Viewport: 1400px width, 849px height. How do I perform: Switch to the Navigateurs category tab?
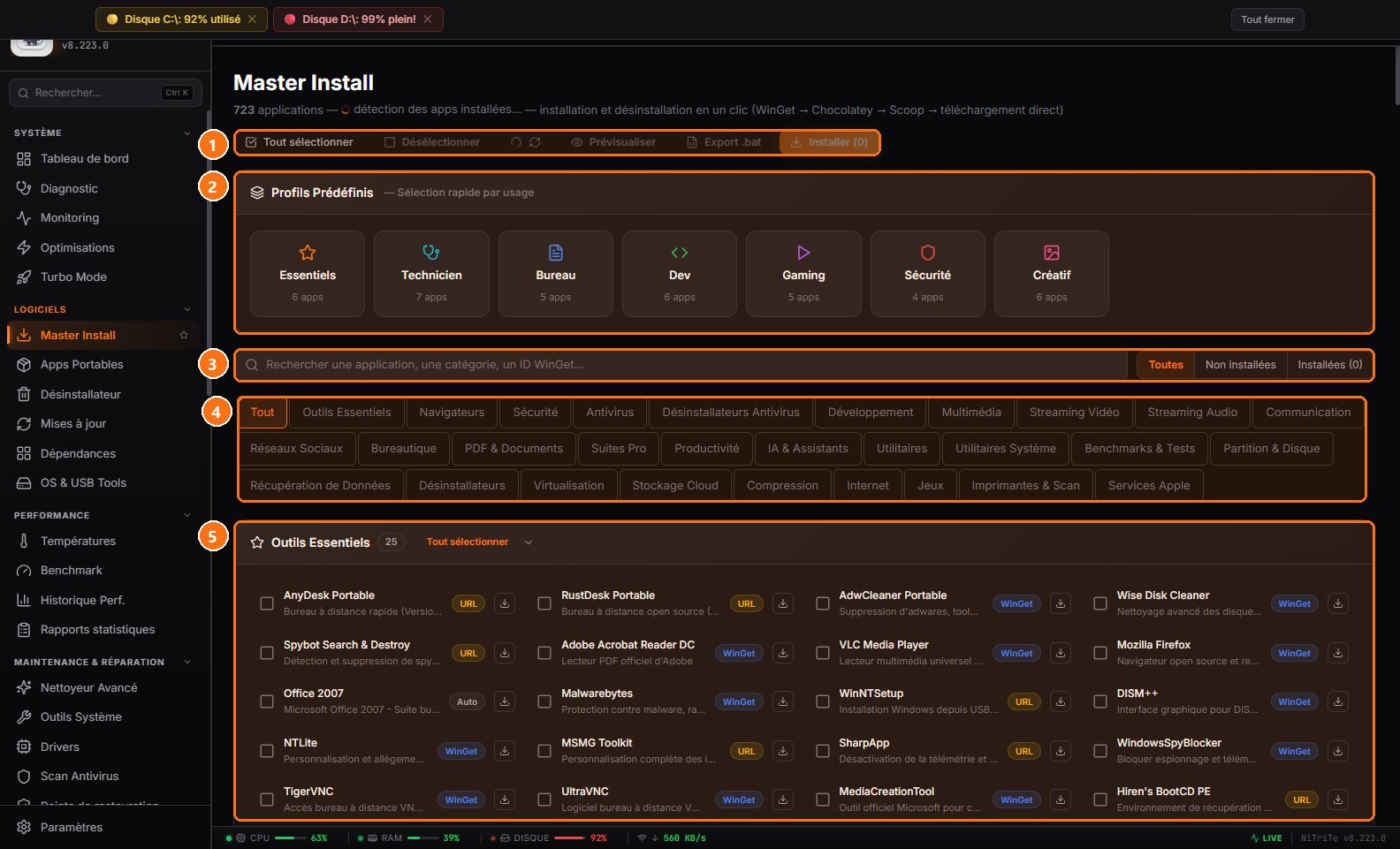(x=452, y=413)
